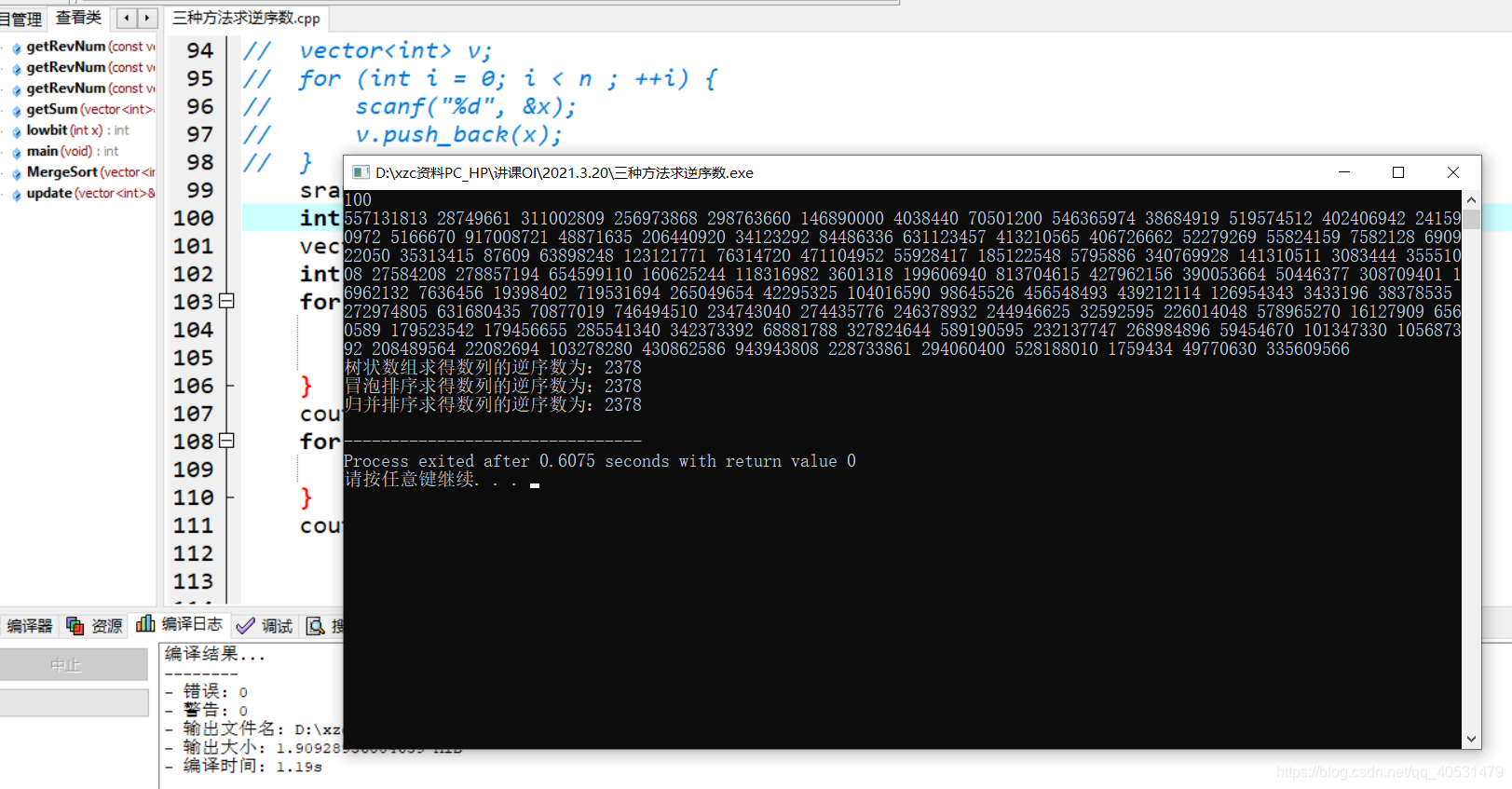This screenshot has height=789, width=1512.
Task: Open the 资源 resources tab
Action: [x=94, y=626]
